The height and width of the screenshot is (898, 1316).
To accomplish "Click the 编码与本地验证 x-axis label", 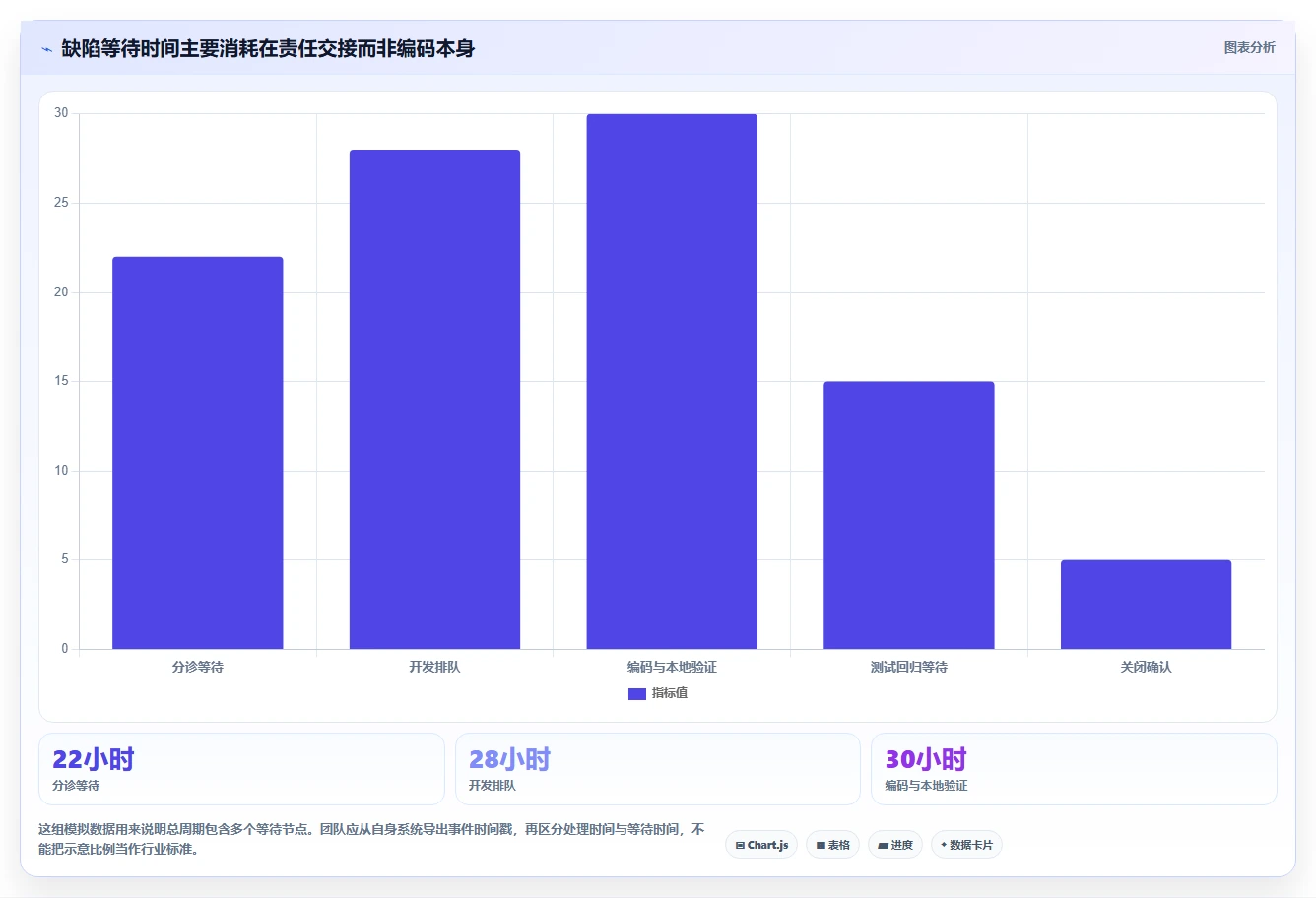I will point(672,667).
